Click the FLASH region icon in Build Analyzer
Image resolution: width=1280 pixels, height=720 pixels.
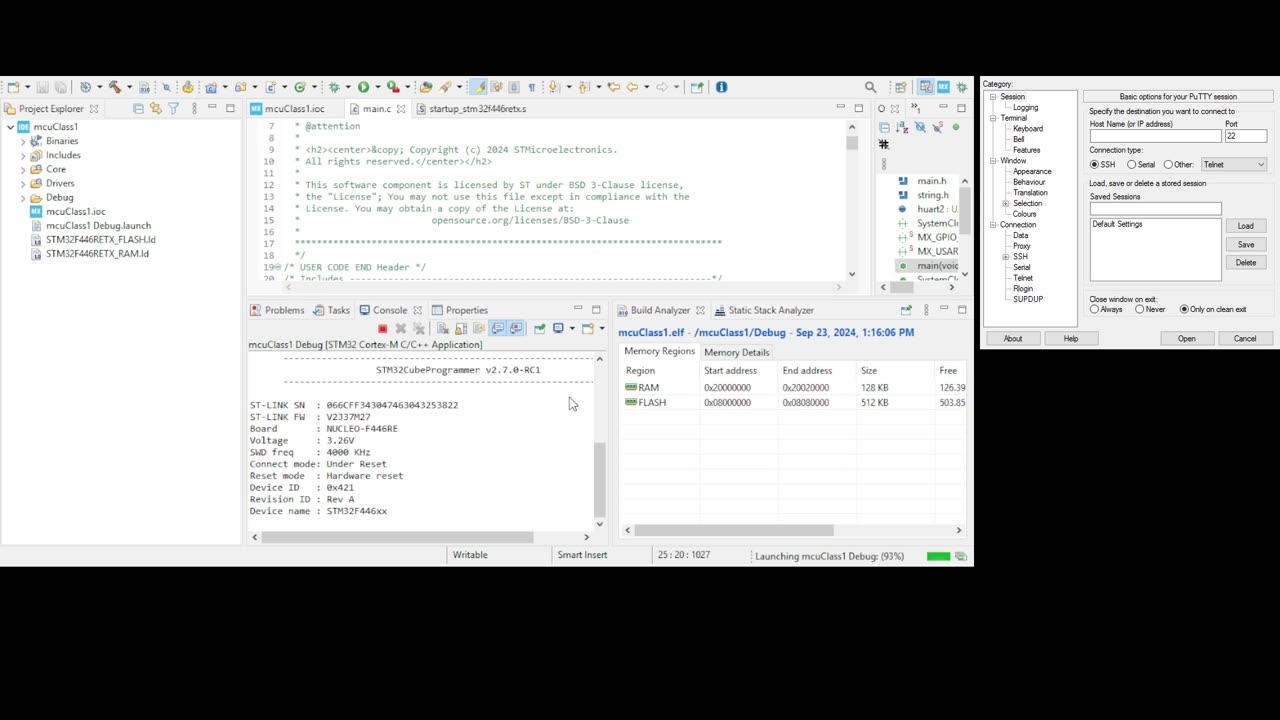tap(631, 402)
